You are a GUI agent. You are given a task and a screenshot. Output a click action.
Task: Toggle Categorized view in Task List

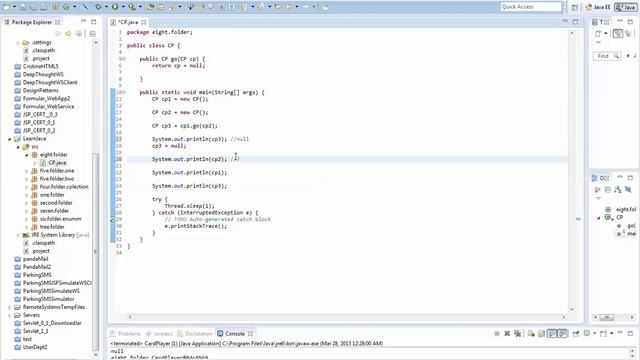point(618,33)
